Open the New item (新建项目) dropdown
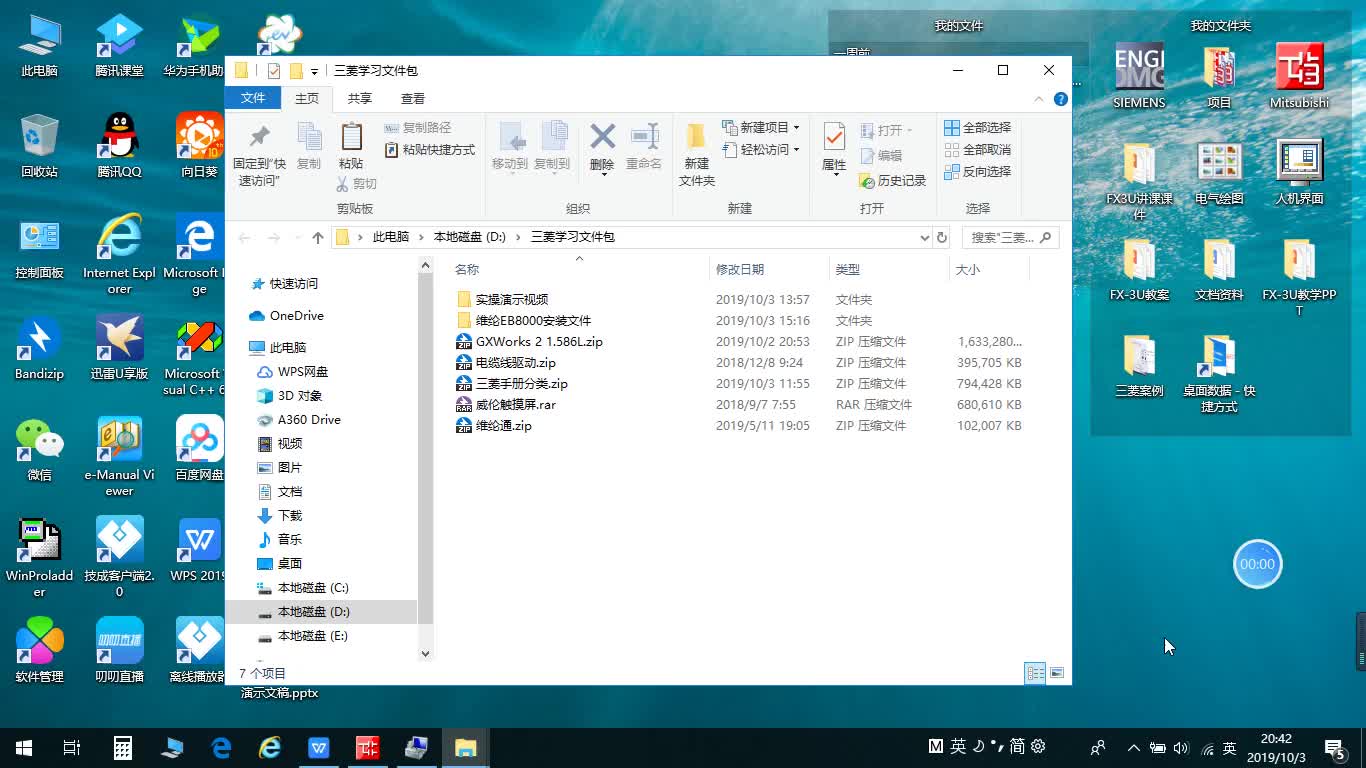Viewport: 1366px width, 768px height. tap(761, 128)
